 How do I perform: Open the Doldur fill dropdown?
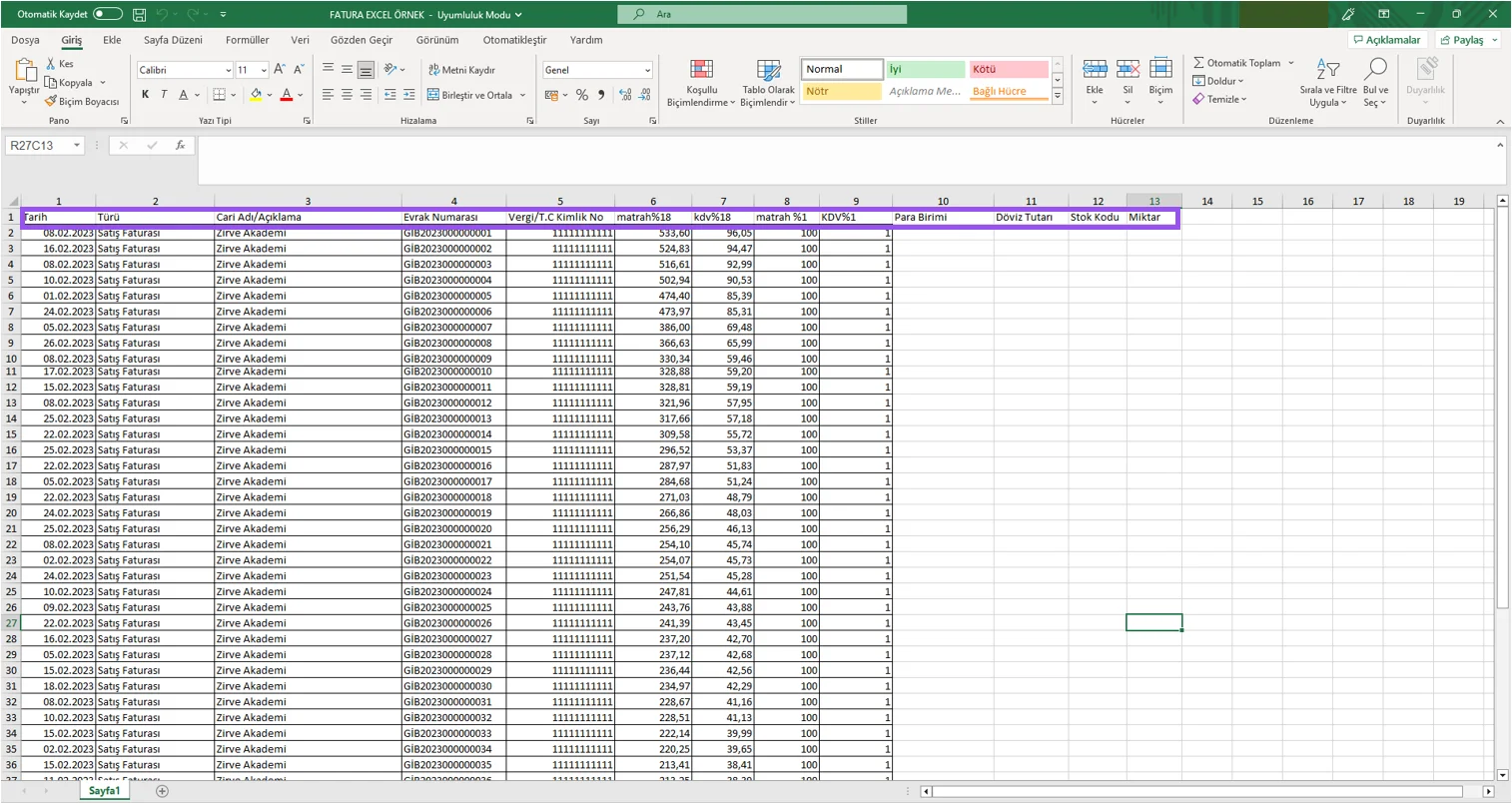1218,81
